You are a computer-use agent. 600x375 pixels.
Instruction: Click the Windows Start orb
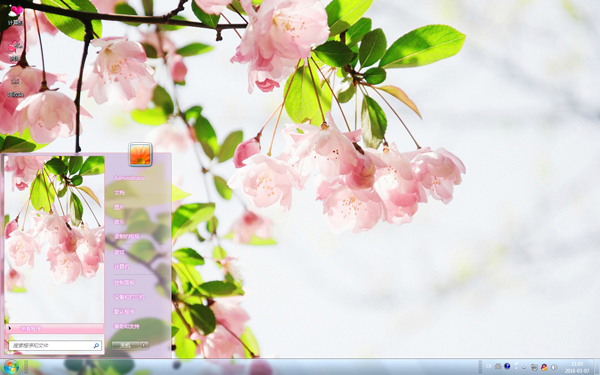(x=11, y=367)
